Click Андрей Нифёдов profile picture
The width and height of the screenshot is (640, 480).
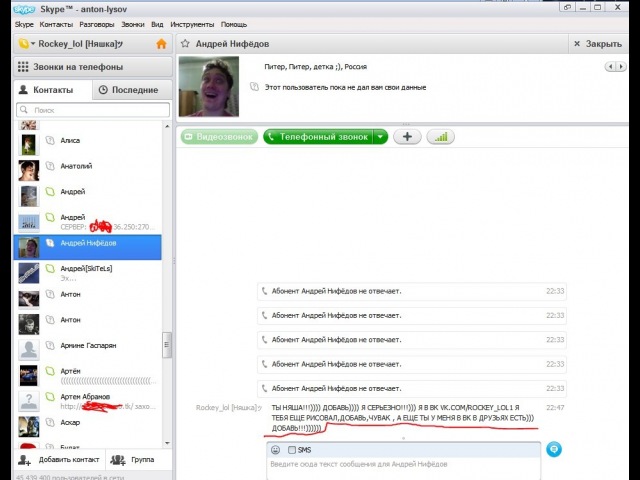point(209,87)
